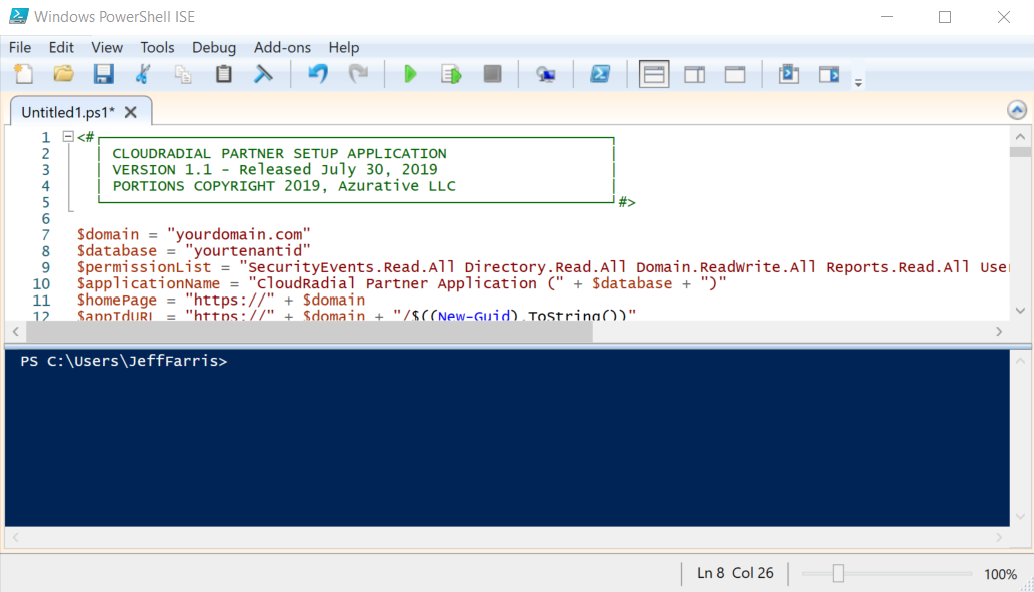Maximize the PowerShell ISE window
The width and height of the screenshot is (1034, 592).
click(945, 16)
